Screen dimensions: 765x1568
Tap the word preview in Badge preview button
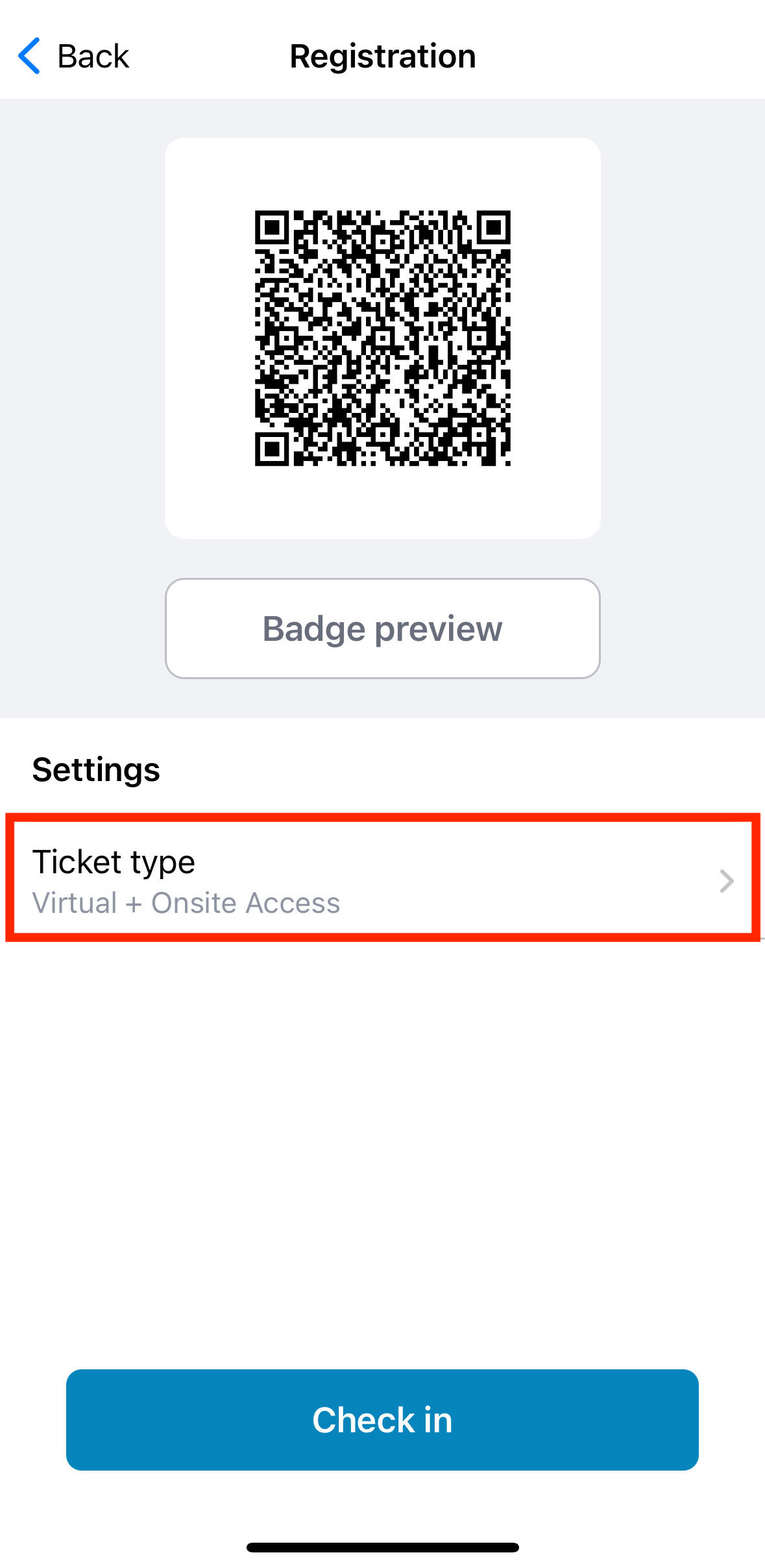pos(439,630)
